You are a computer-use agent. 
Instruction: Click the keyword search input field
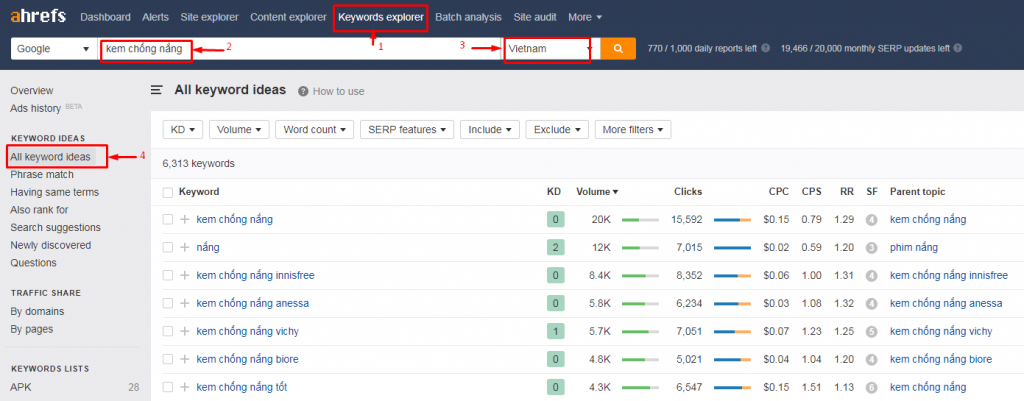pos(300,48)
